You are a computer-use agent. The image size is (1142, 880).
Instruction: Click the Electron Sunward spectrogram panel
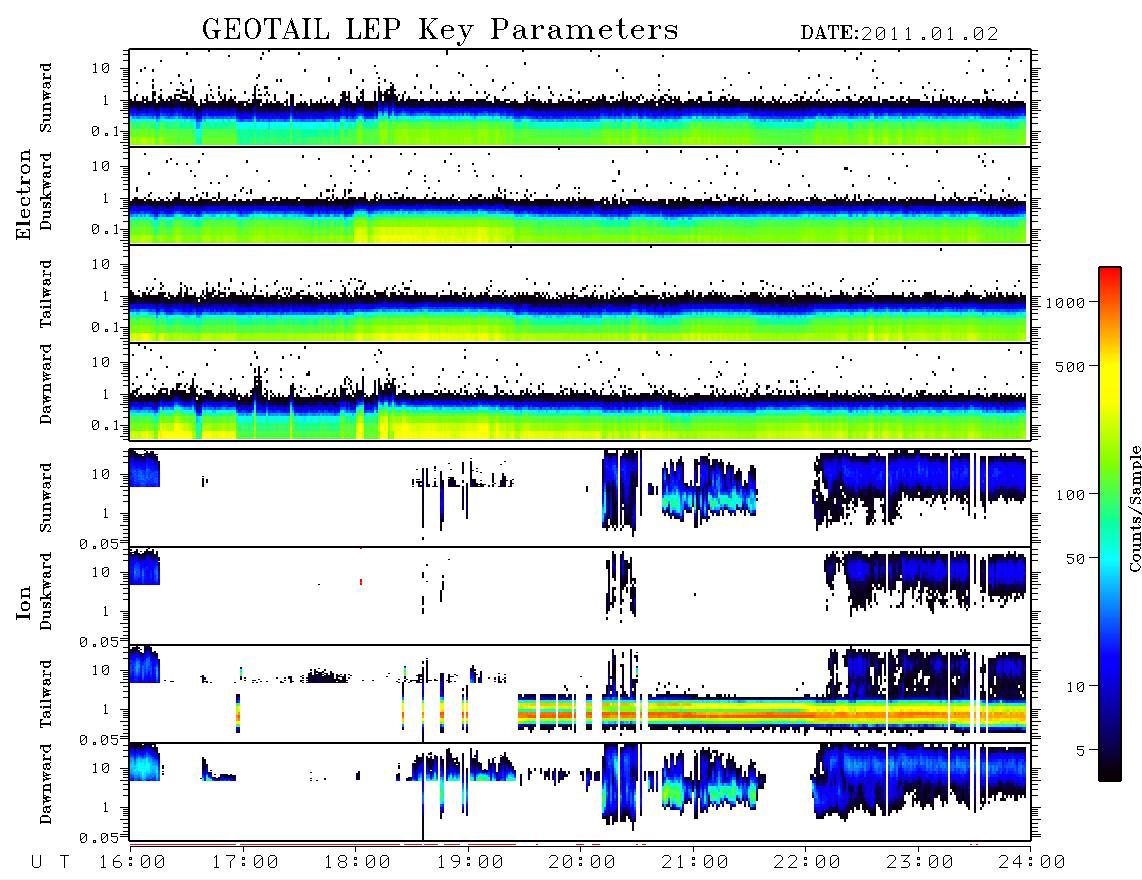point(580,98)
